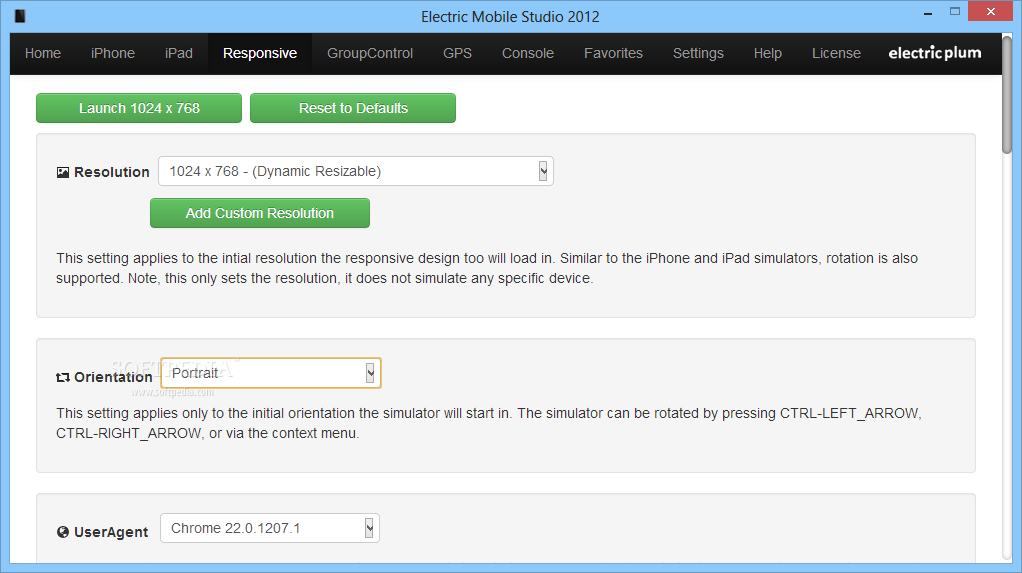Click the 'CTRL-RIGHT_ARROW, or via the context menu' text

[207, 433]
